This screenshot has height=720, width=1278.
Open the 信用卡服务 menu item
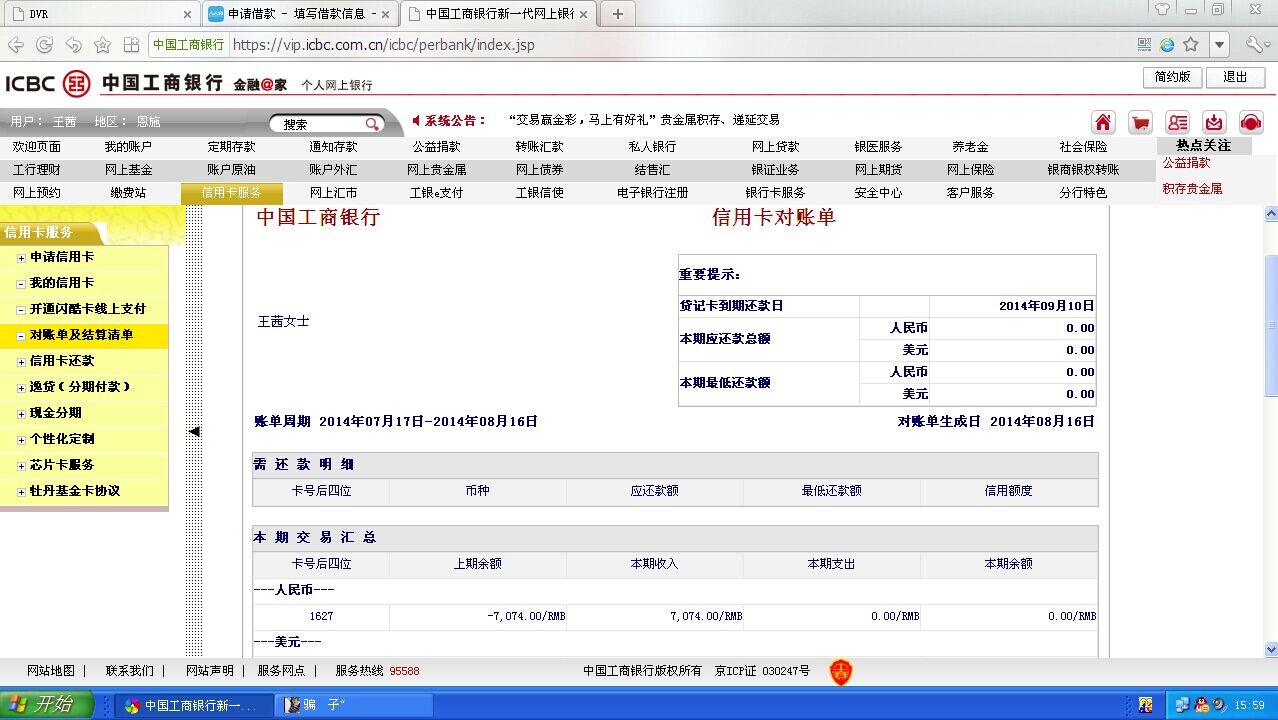[231, 193]
